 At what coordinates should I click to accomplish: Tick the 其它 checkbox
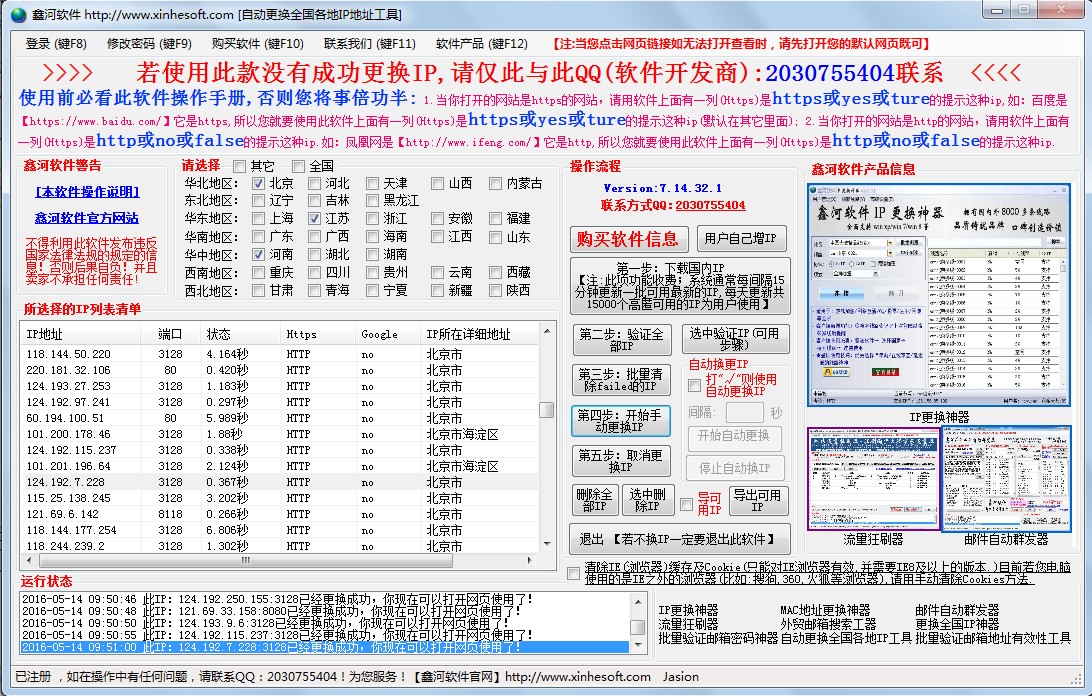pyautogui.click(x=240, y=167)
